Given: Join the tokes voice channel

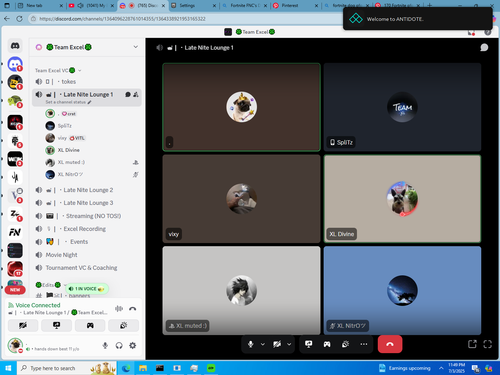Looking at the screenshot, I should [87, 82].
